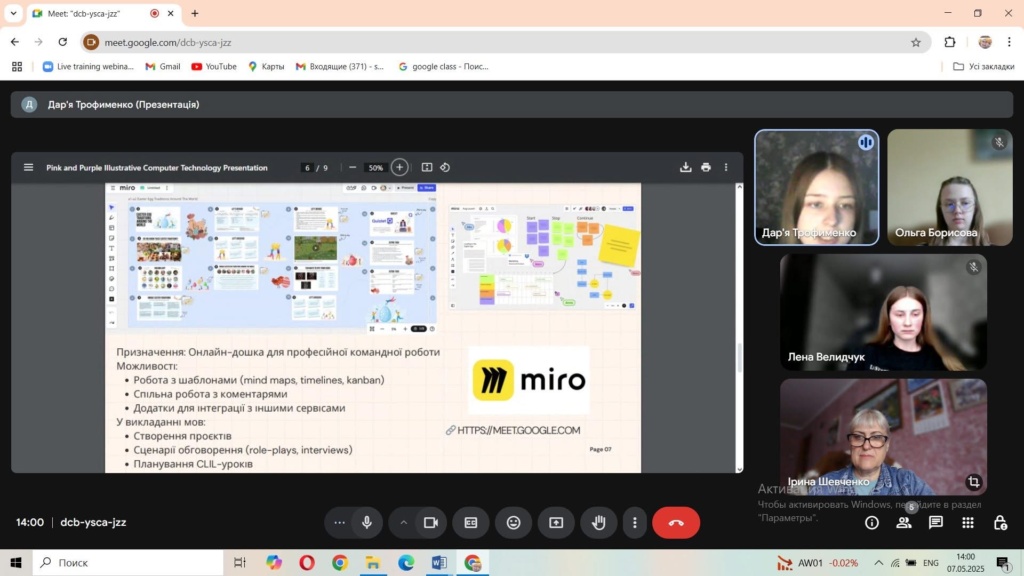
Task: Show hidden system tray icons
Action: tap(878, 562)
